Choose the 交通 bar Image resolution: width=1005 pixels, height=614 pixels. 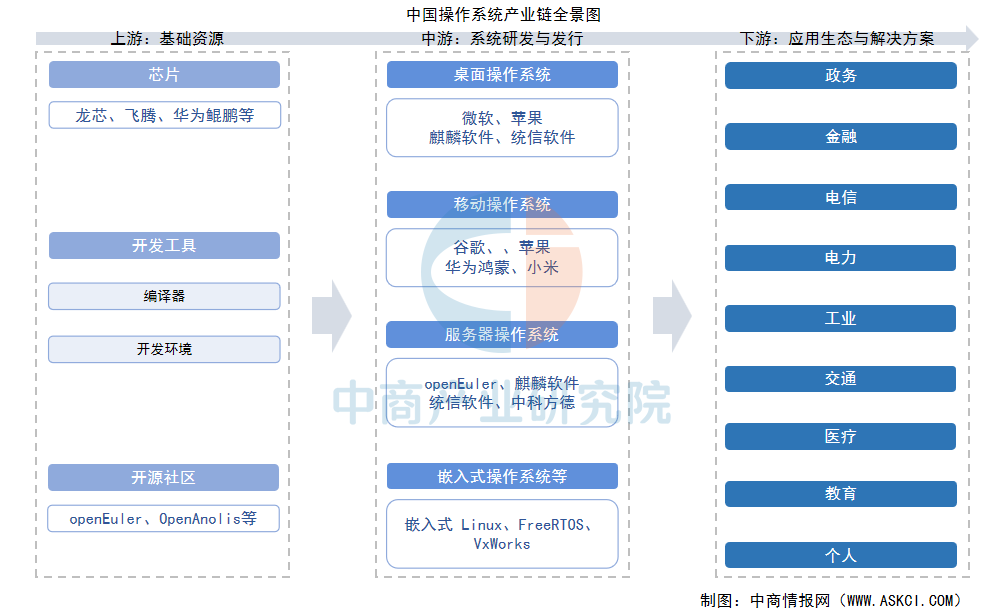840,379
